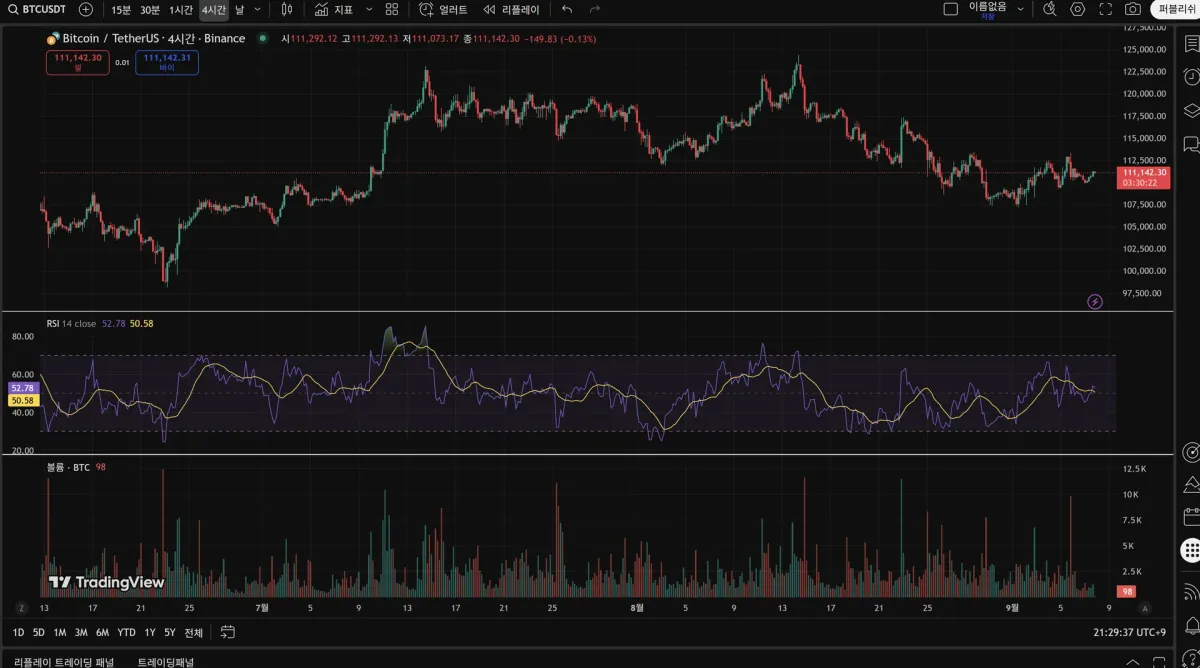Open the target radar icon in sidebar

click(1190, 452)
